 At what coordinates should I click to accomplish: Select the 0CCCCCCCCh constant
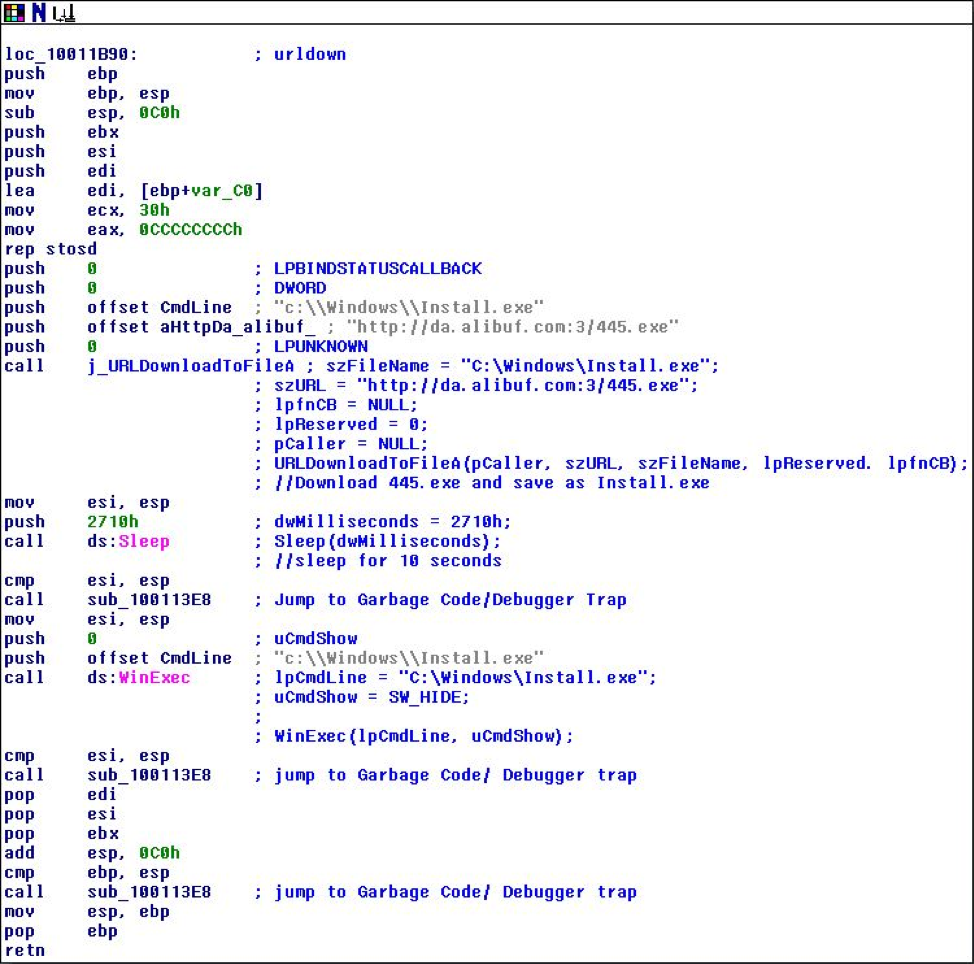click(x=190, y=230)
